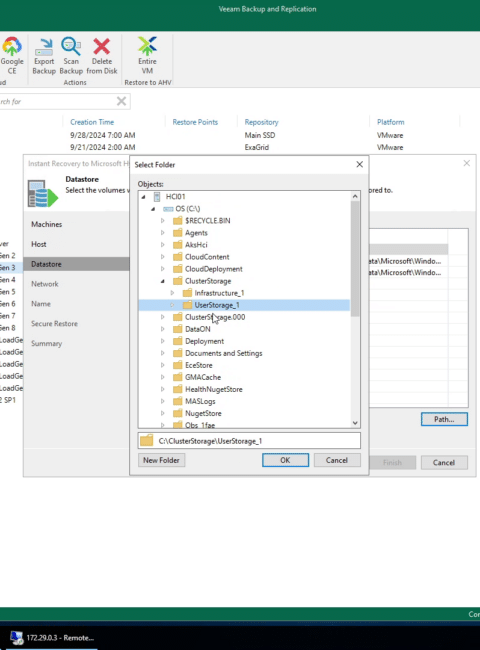Click the $RECYCLE.BIN folder icon

(178, 221)
